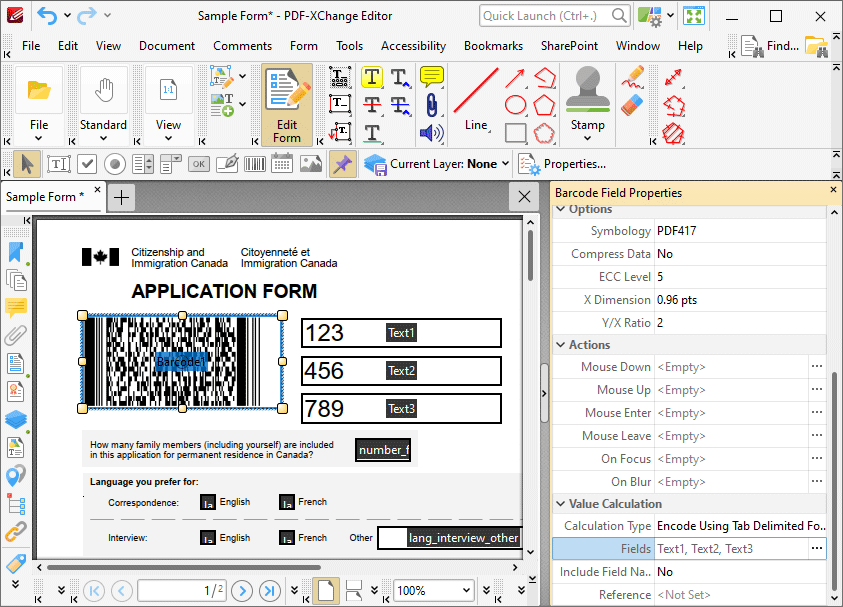Click the Redo arrow icon
Image resolution: width=843 pixels, height=607 pixels.
[87, 16]
